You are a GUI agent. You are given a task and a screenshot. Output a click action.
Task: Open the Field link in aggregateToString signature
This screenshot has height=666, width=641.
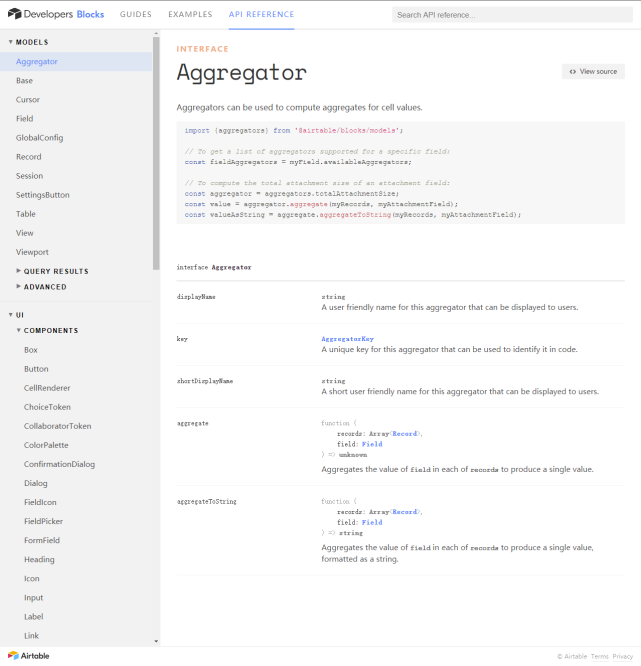[372, 522]
